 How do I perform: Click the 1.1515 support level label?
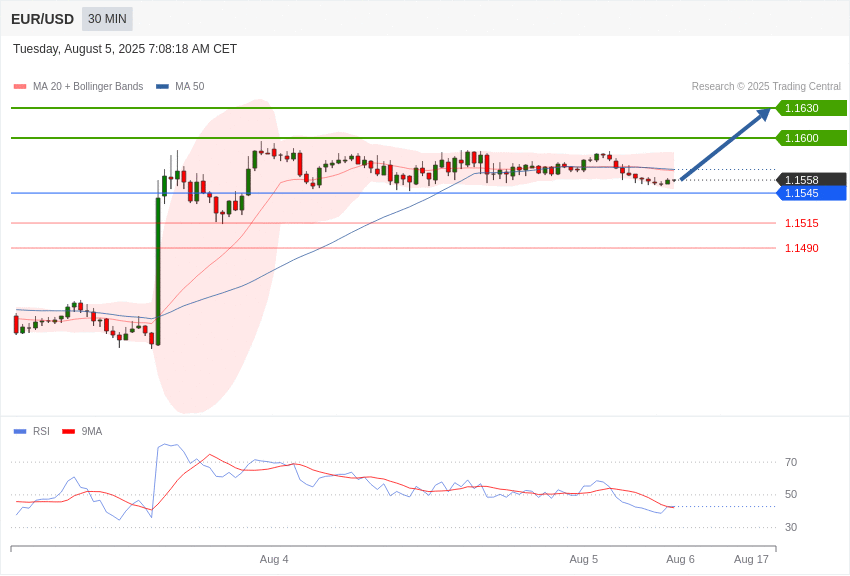[x=802, y=223]
